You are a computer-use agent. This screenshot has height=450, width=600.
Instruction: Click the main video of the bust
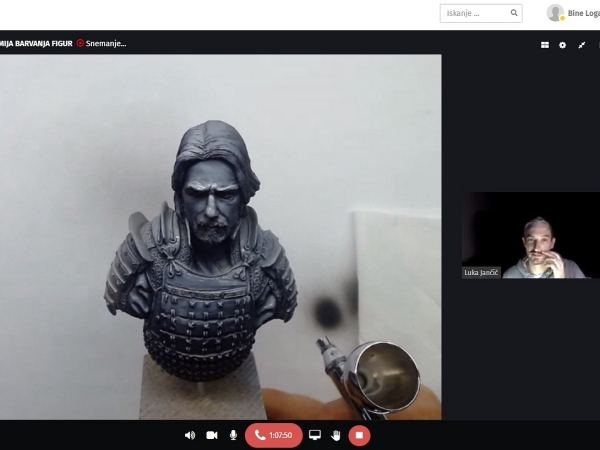(220, 235)
